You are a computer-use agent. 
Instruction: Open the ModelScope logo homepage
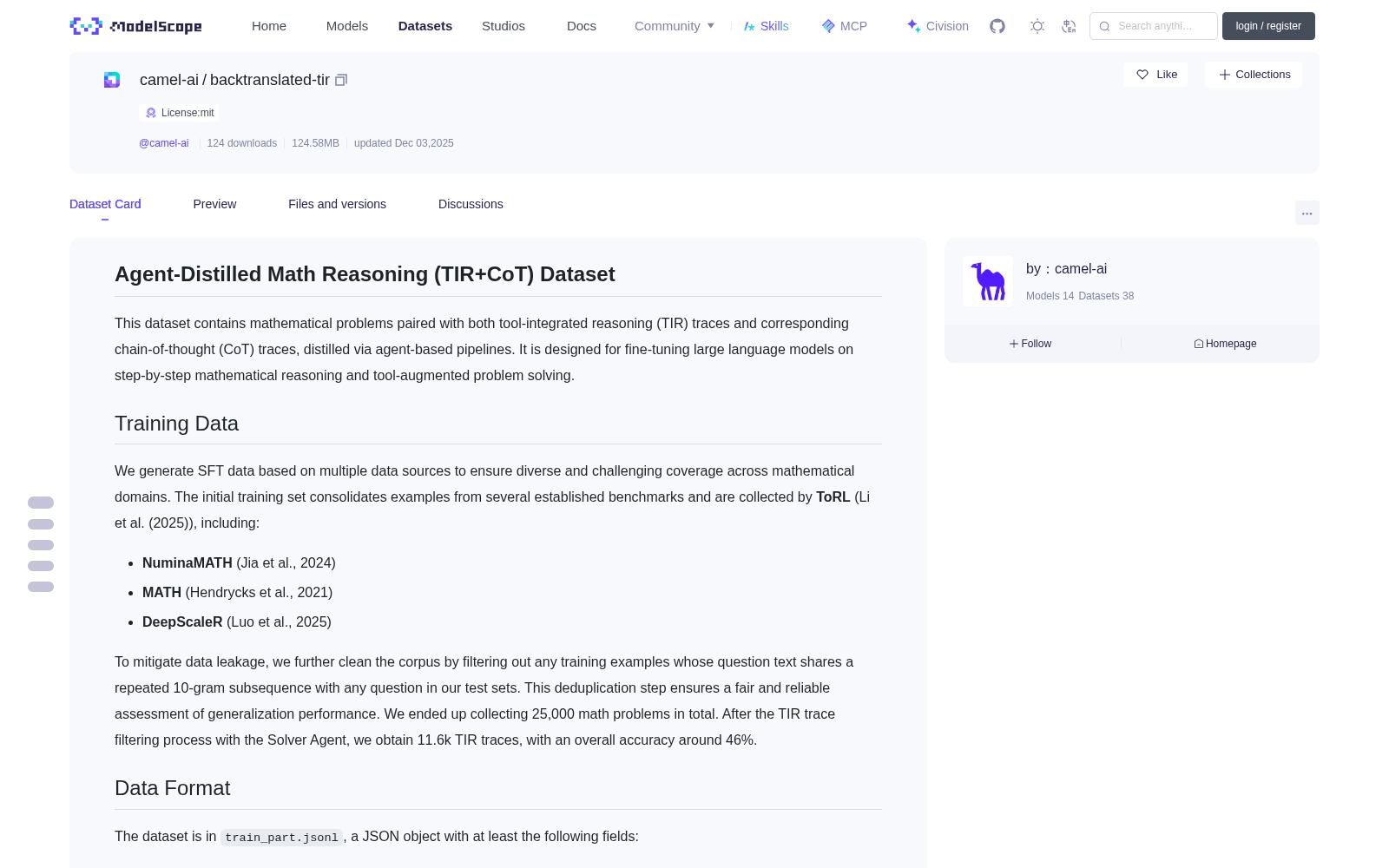coord(135,26)
